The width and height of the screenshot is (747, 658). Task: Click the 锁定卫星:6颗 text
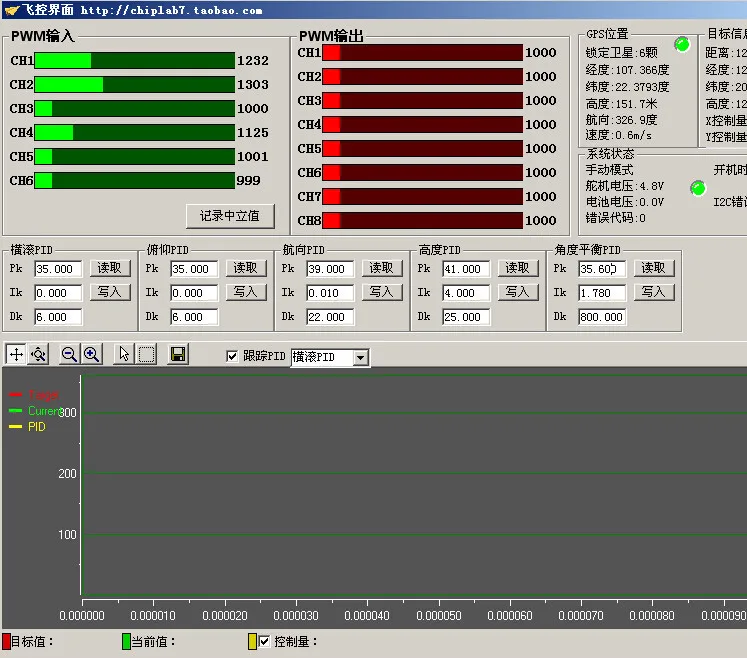[621, 52]
